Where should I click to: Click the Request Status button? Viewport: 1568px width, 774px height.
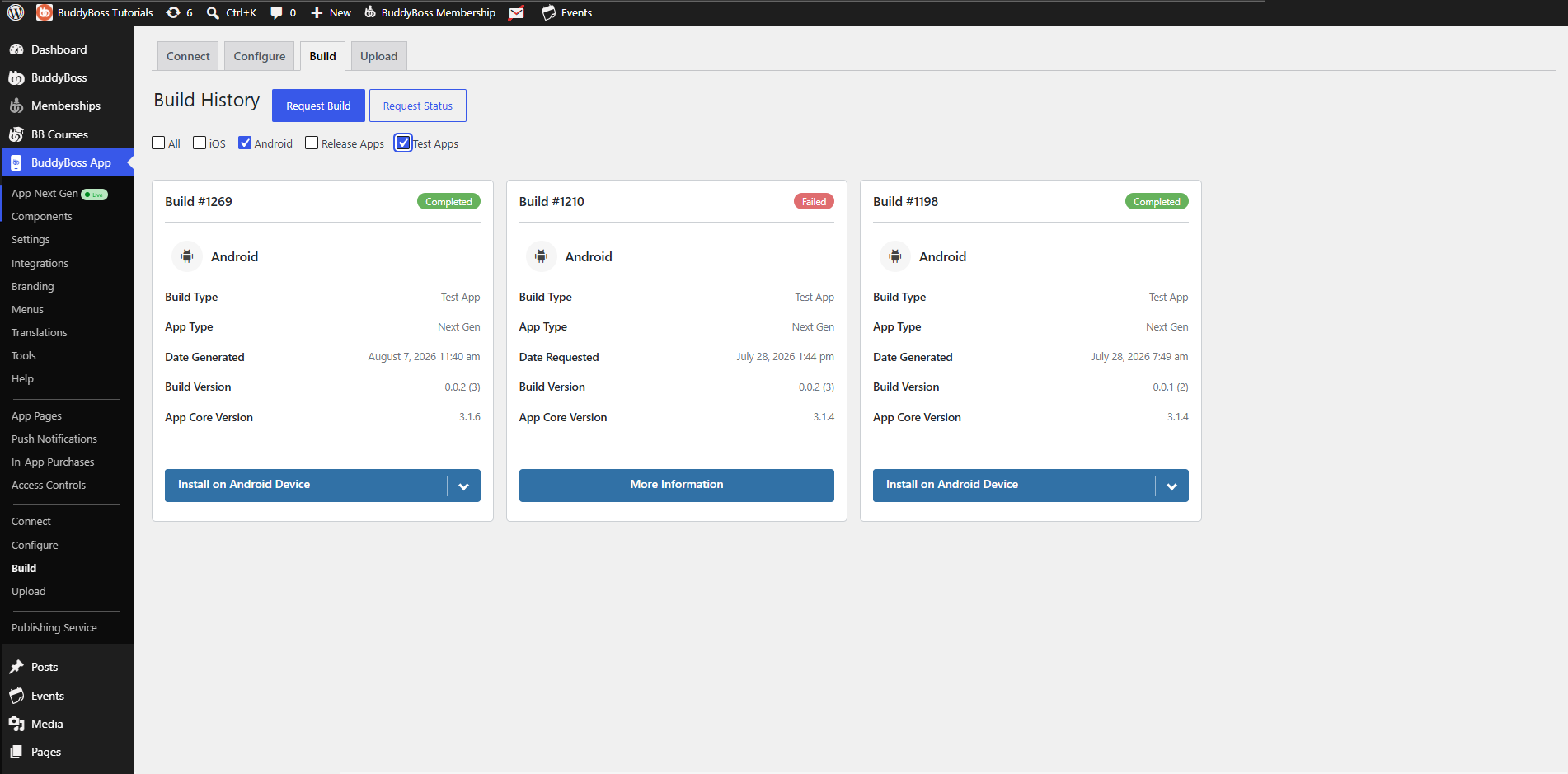point(418,106)
